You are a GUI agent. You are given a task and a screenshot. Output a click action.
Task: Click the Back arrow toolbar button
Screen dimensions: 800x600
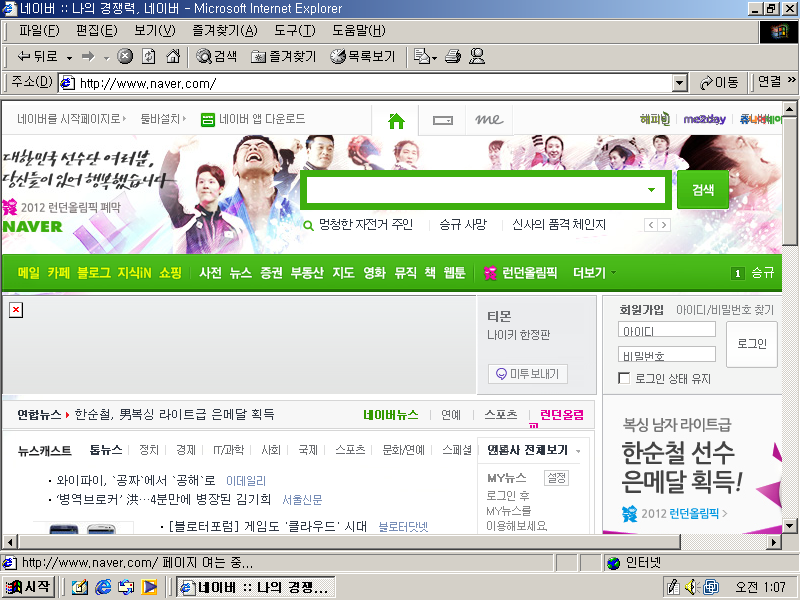(x=37, y=56)
